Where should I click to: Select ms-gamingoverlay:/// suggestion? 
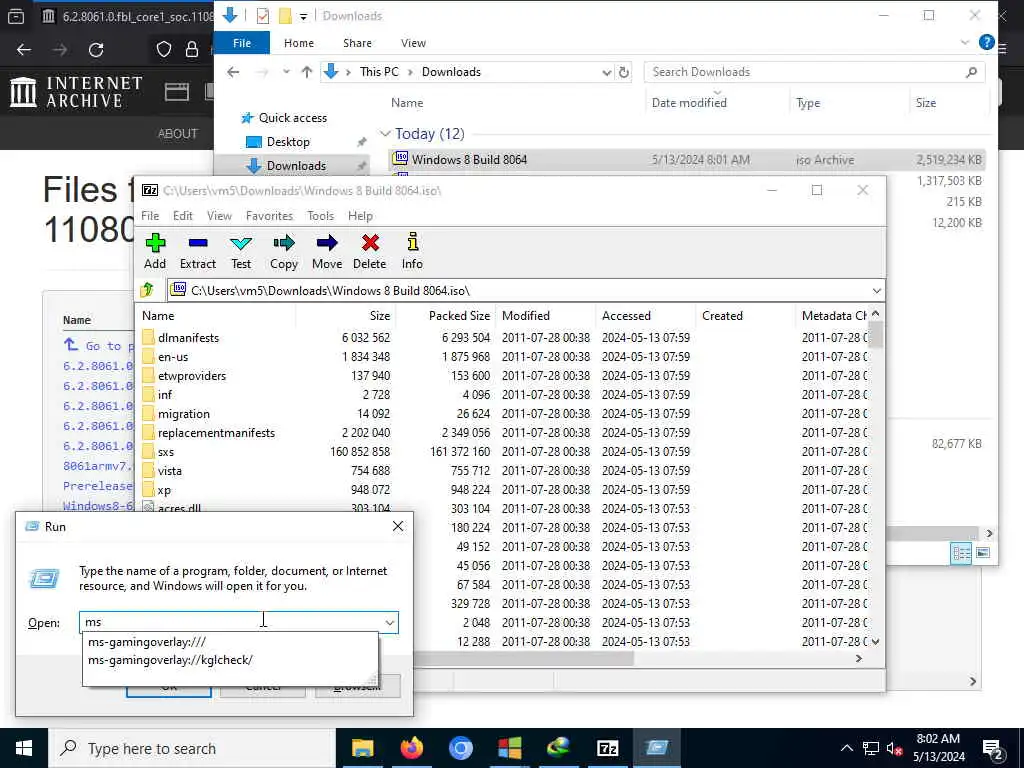(230, 642)
